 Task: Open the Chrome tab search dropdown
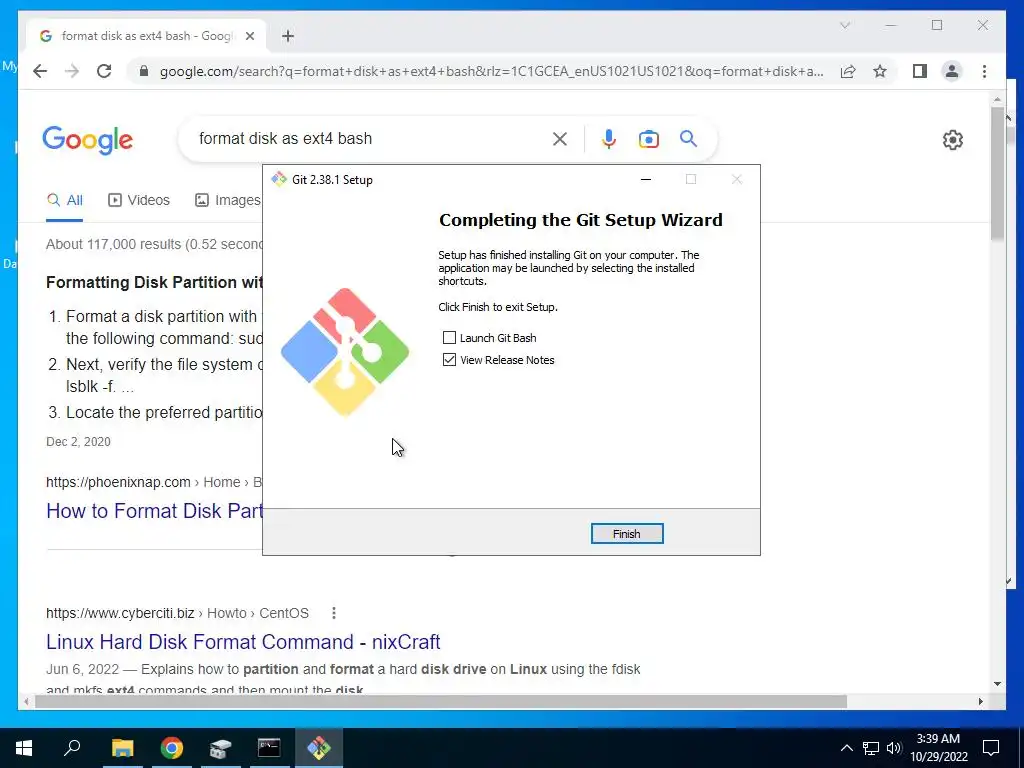tap(844, 25)
